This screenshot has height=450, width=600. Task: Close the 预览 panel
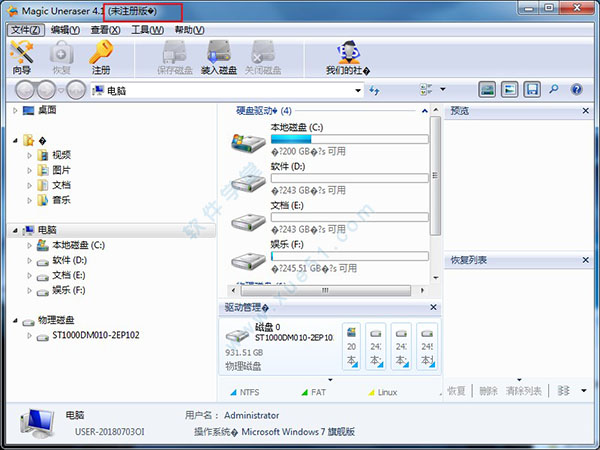[585, 111]
